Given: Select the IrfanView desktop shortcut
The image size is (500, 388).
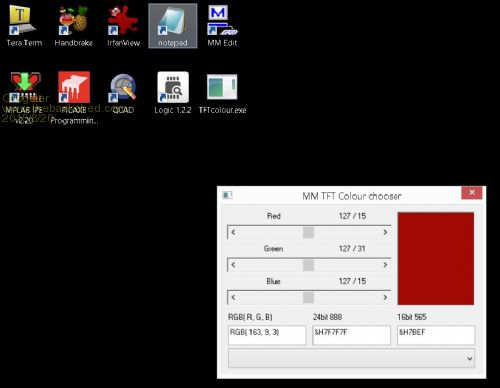Looking at the screenshot, I should click(123, 26).
